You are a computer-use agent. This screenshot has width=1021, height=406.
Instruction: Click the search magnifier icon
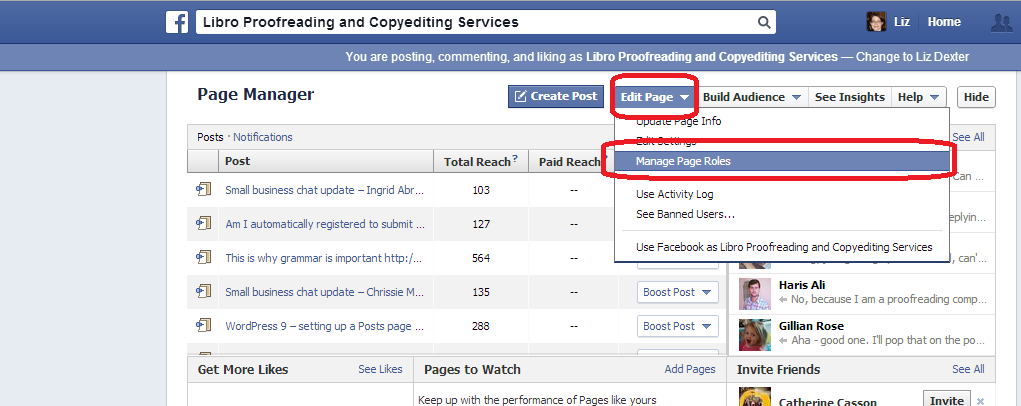coord(764,22)
